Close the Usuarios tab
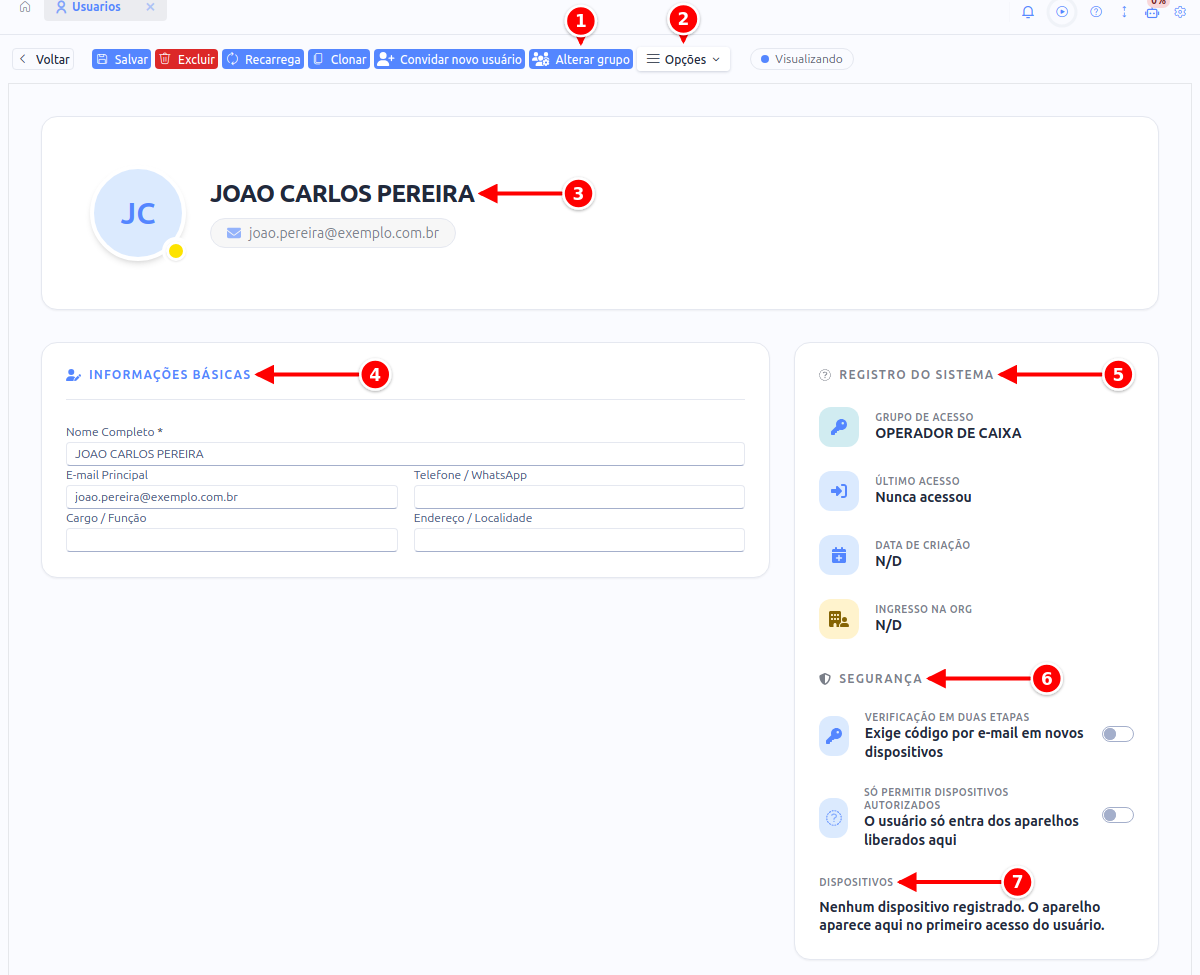This screenshot has height=975, width=1200. (x=150, y=8)
